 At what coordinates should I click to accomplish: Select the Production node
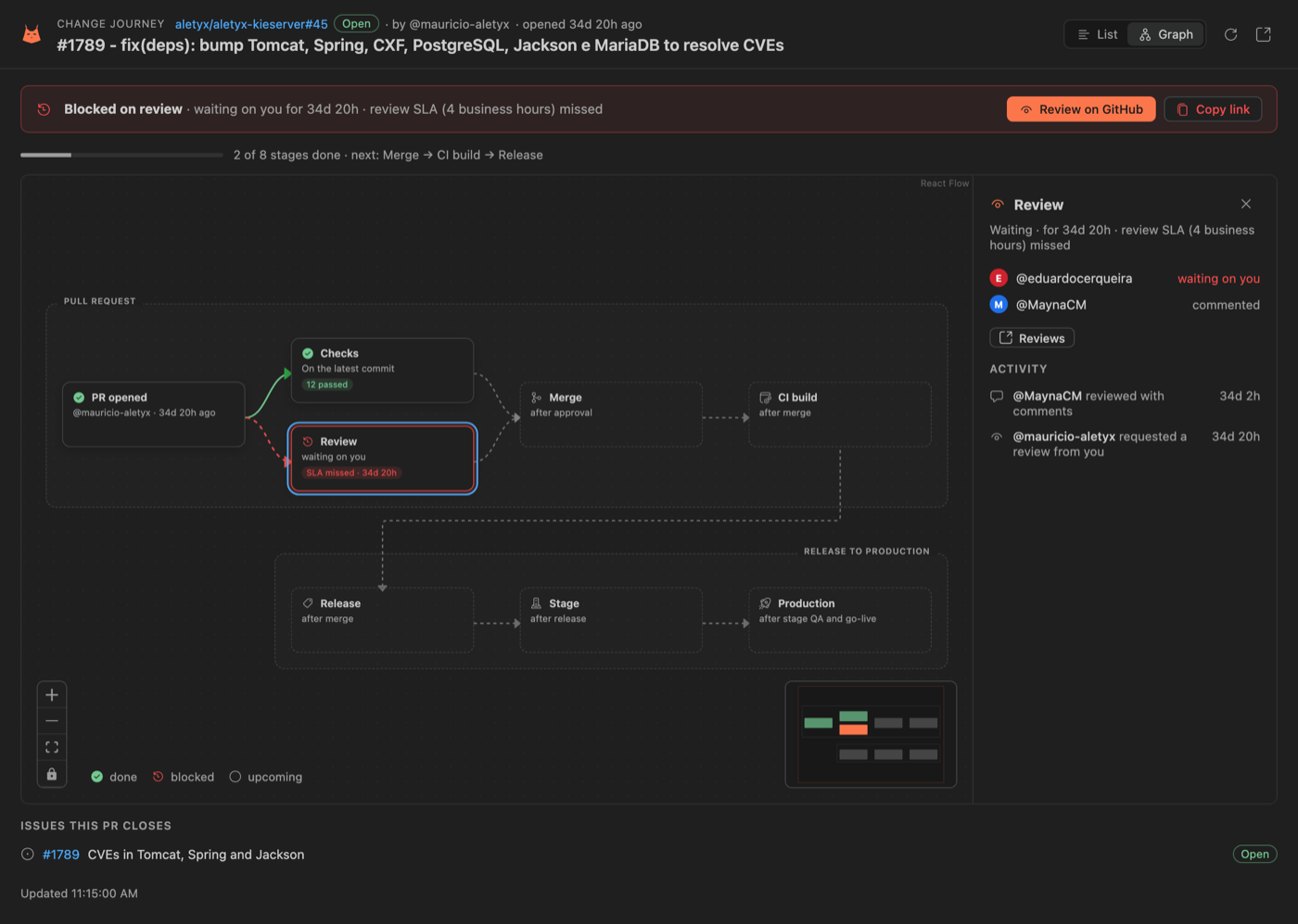click(840, 619)
